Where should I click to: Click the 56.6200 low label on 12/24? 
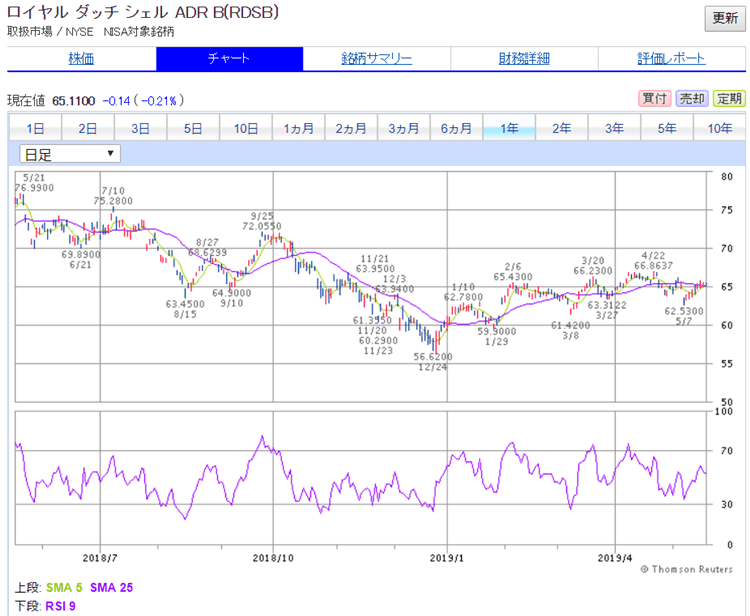point(433,357)
